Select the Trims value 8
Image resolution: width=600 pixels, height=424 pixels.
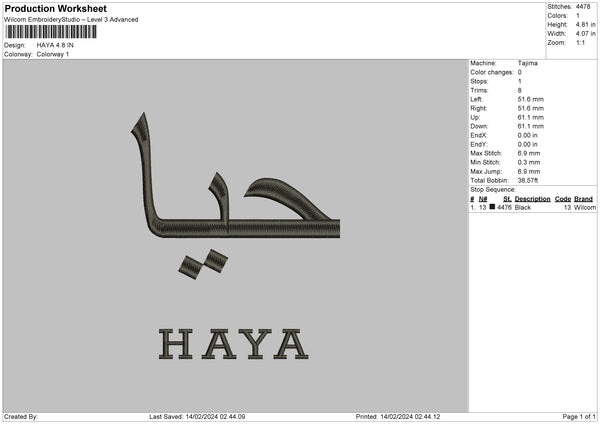coord(520,90)
